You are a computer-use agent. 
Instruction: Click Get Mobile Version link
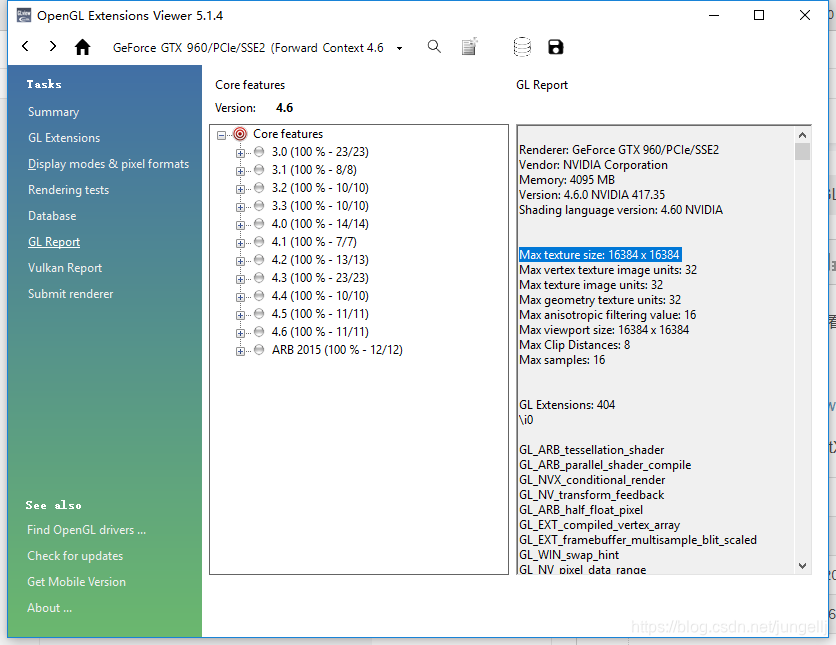[x=76, y=582]
